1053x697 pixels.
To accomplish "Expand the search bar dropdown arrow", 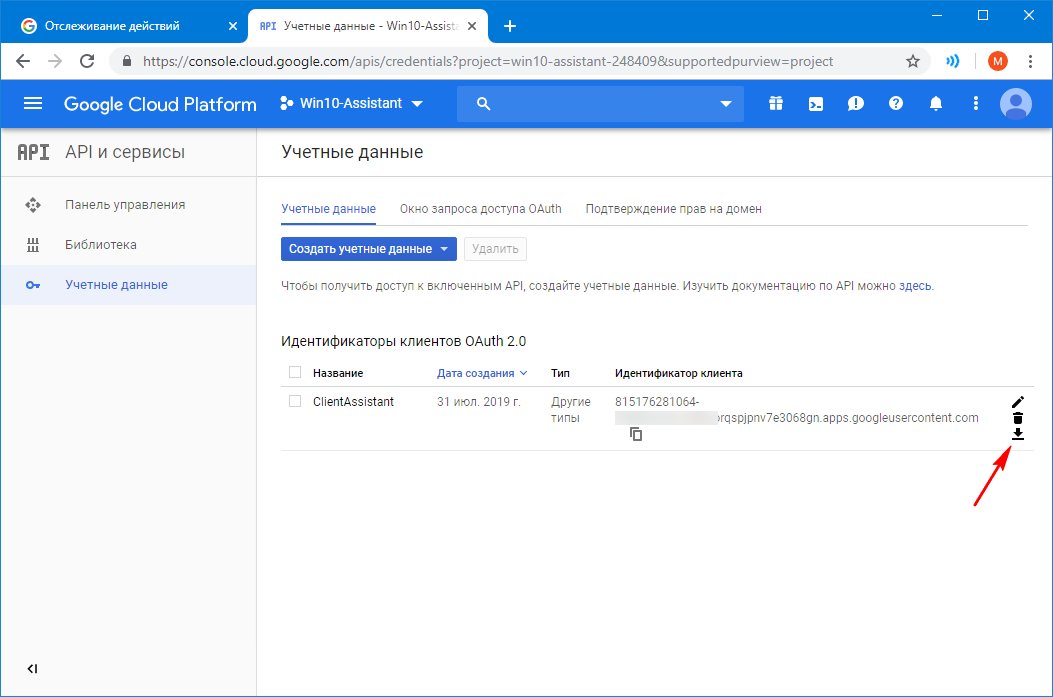I will click(x=726, y=104).
